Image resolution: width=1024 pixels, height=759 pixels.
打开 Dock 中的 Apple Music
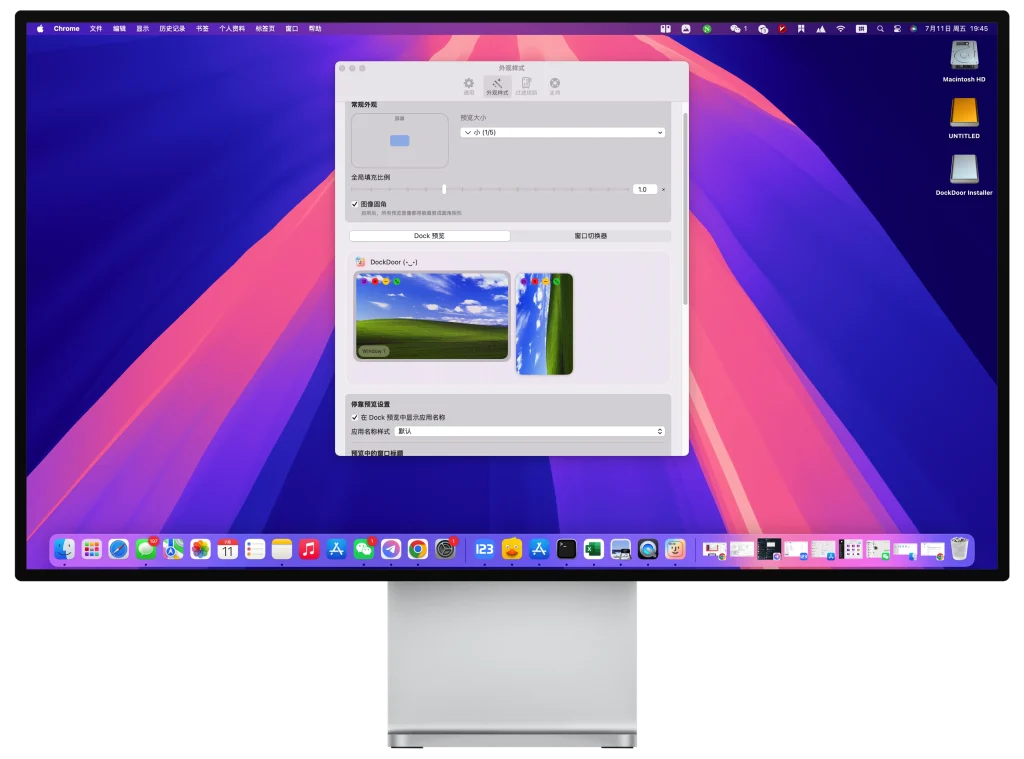[x=307, y=548]
